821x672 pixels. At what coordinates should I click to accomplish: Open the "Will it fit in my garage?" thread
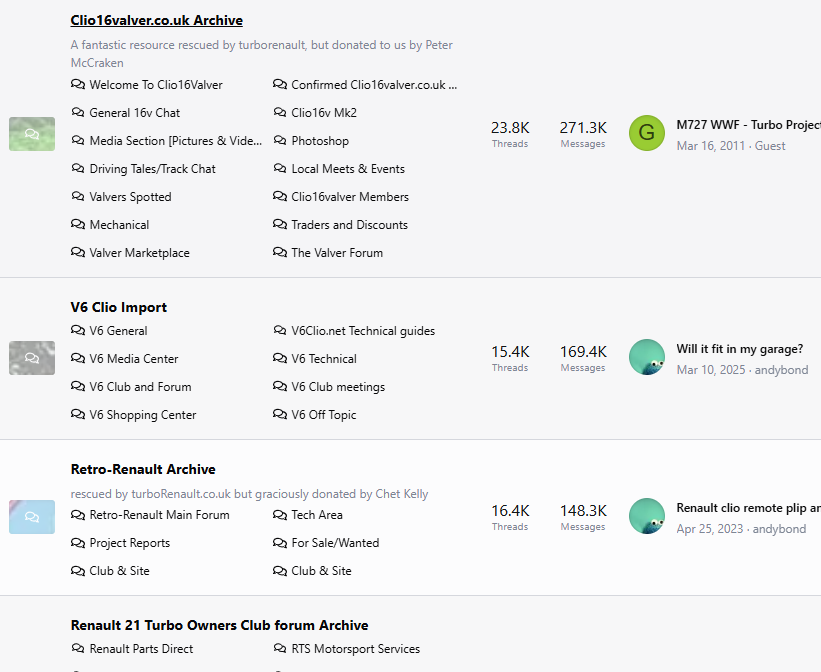pyautogui.click(x=740, y=349)
